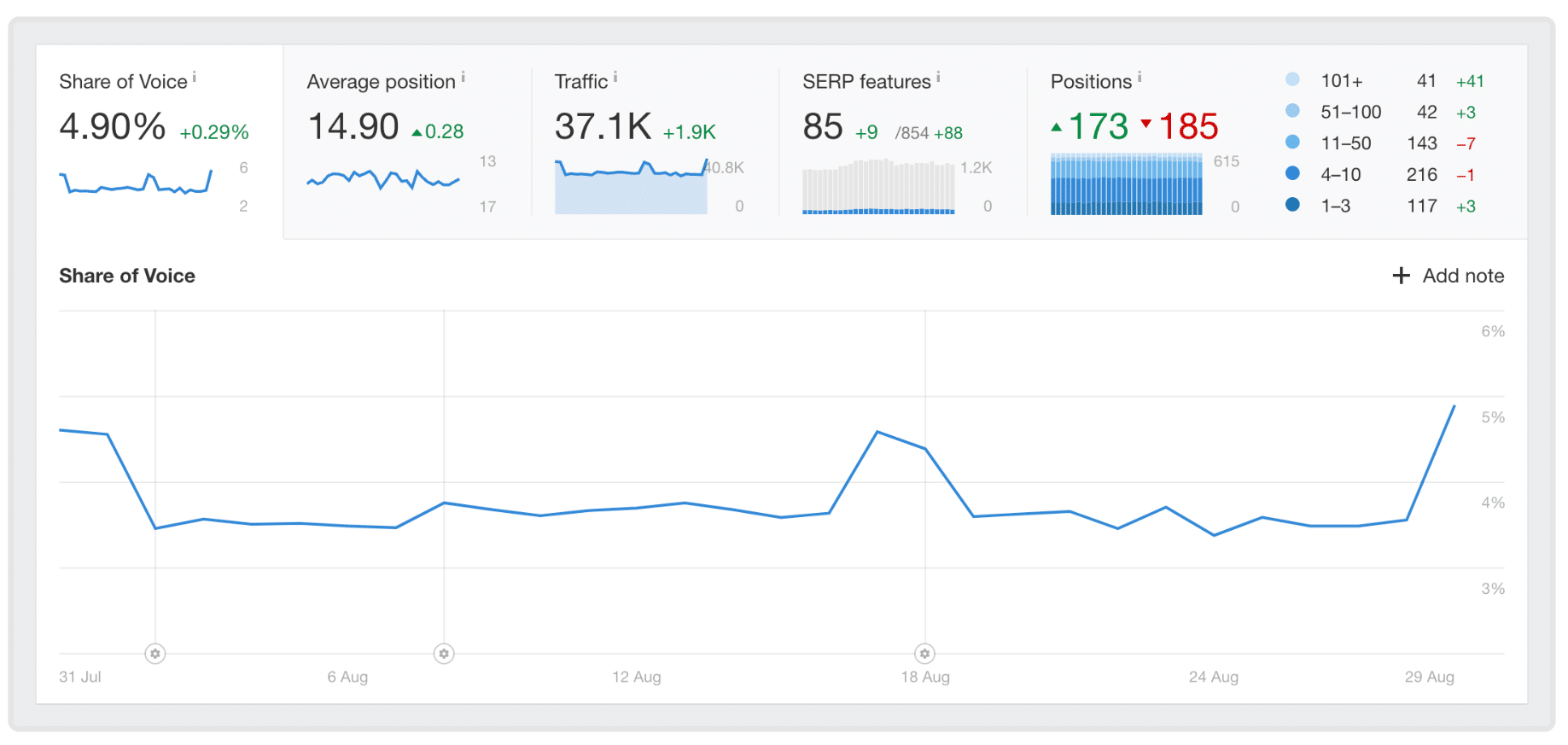Click the 31 Jul date label
Screen dimensions: 1568x745
(x=80, y=677)
